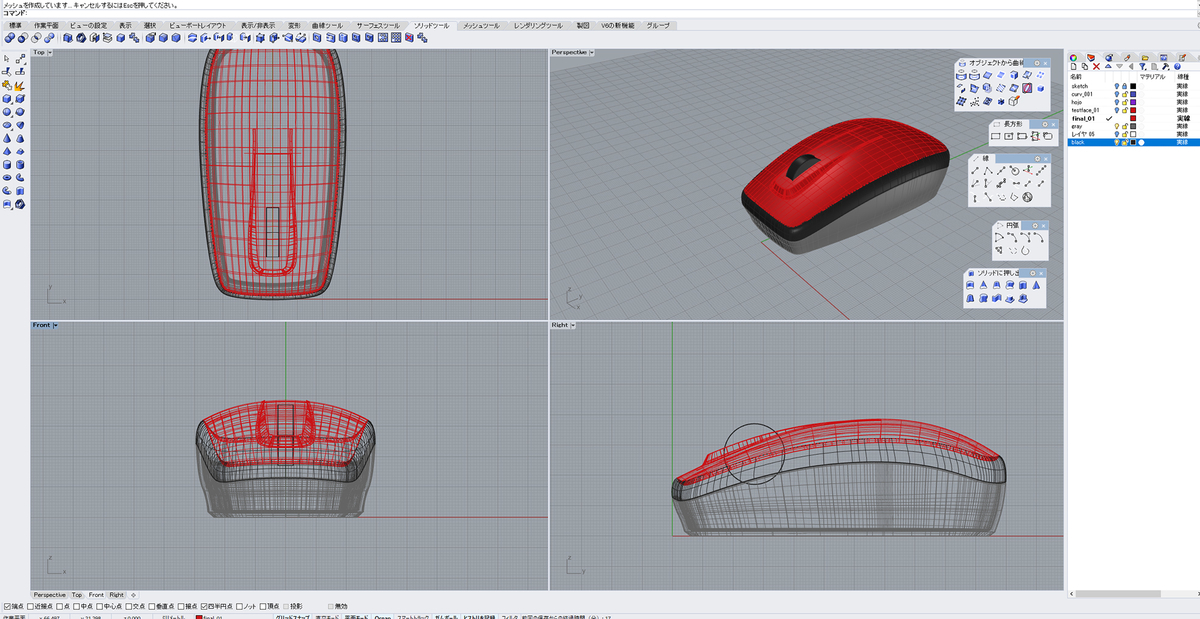Click the 実線 linetype of sketch layer

tap(1181, 86)
